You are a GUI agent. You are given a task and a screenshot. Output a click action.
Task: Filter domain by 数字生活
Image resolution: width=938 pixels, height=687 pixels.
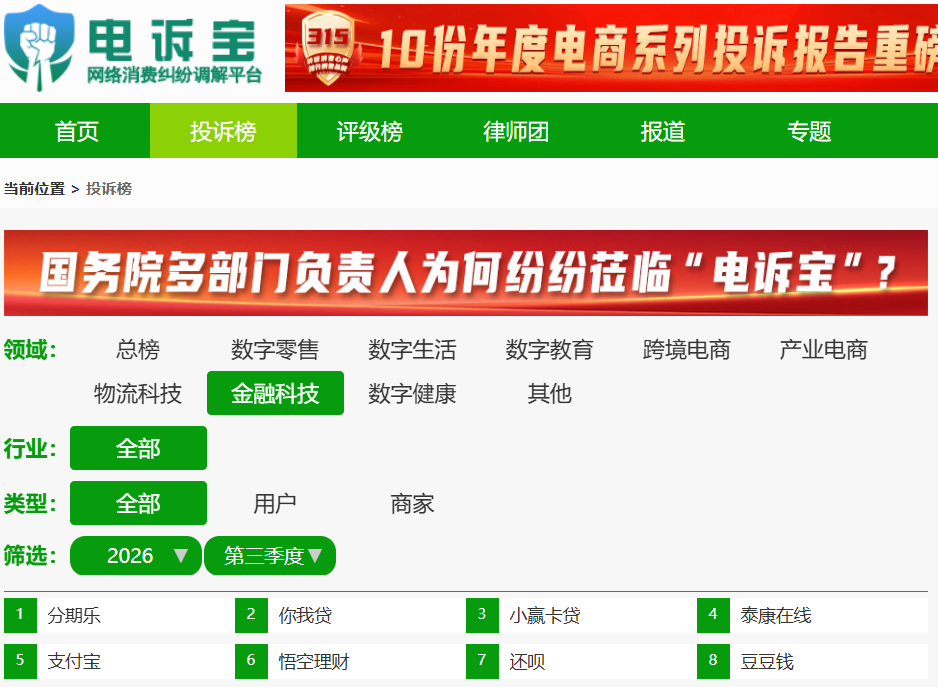pyautogui.click(x=412, y=349)
